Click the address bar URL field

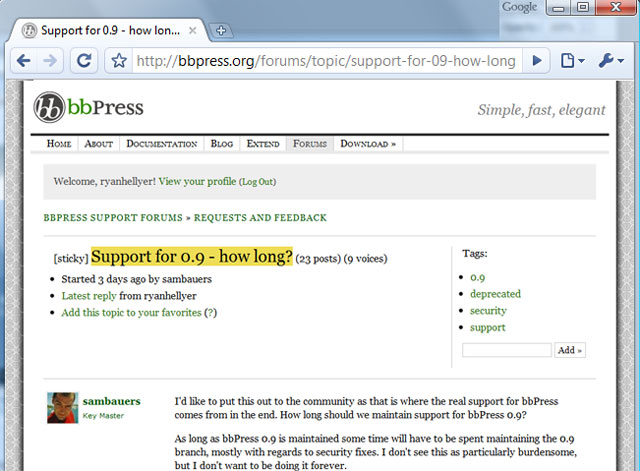327,61
